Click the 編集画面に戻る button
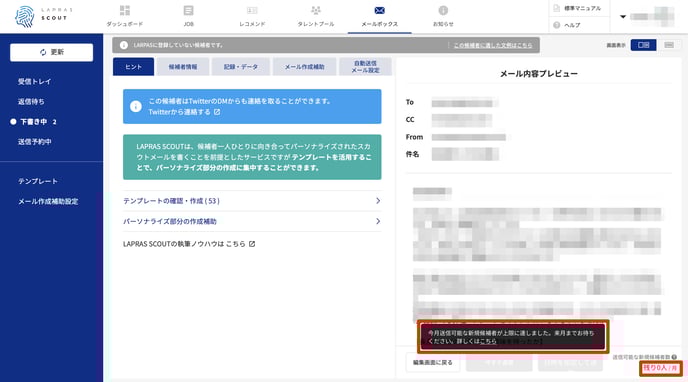688x382 pixels. point(433,363)
